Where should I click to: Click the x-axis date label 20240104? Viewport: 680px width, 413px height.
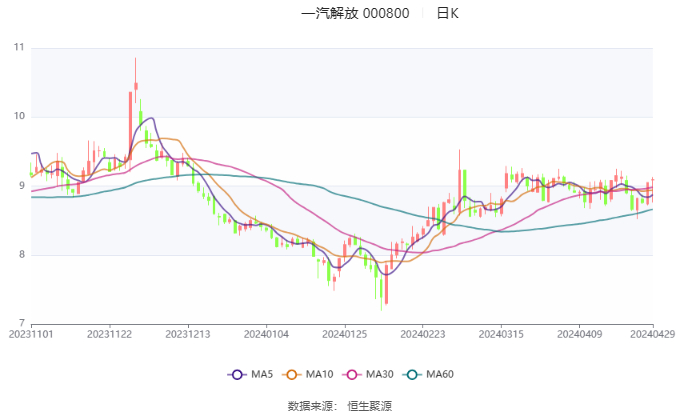coord(266,334)
